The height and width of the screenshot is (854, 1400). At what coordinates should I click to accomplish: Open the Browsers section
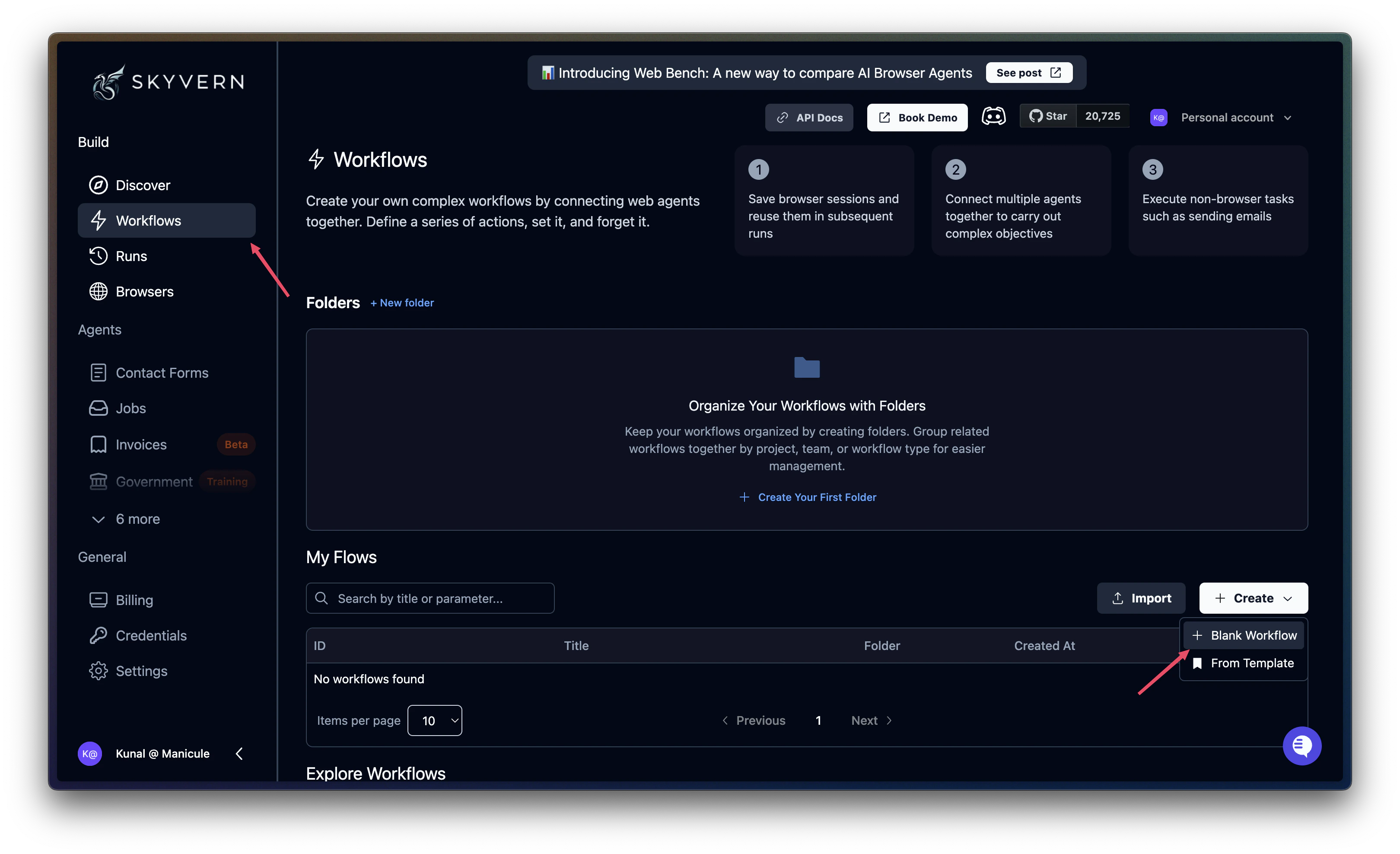[x=144, y=291]
